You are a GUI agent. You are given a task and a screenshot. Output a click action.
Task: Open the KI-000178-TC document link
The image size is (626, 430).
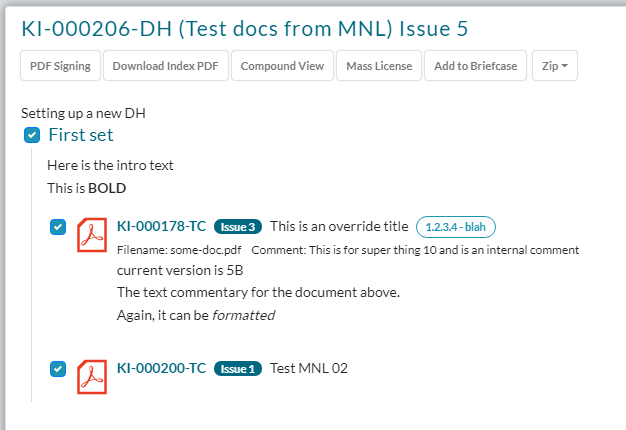161,227
